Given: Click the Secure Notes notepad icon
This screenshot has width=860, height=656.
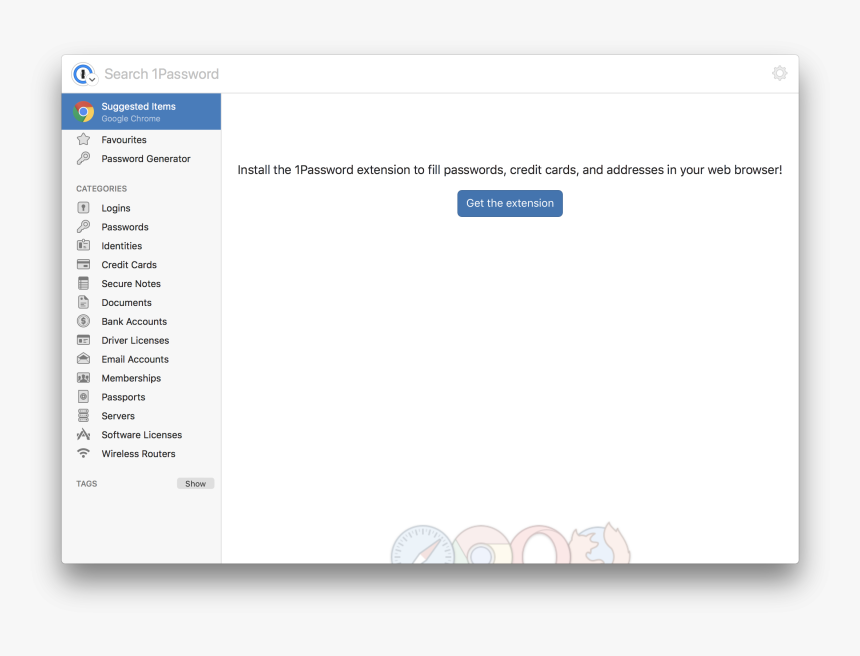Looking at the screenshot, I should coord(85,283).
